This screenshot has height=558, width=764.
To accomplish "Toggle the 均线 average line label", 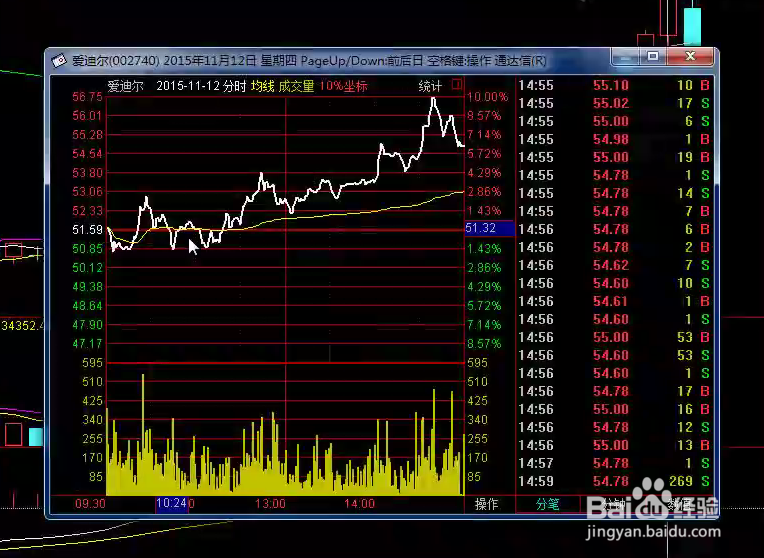I will (x=263, y=86).
